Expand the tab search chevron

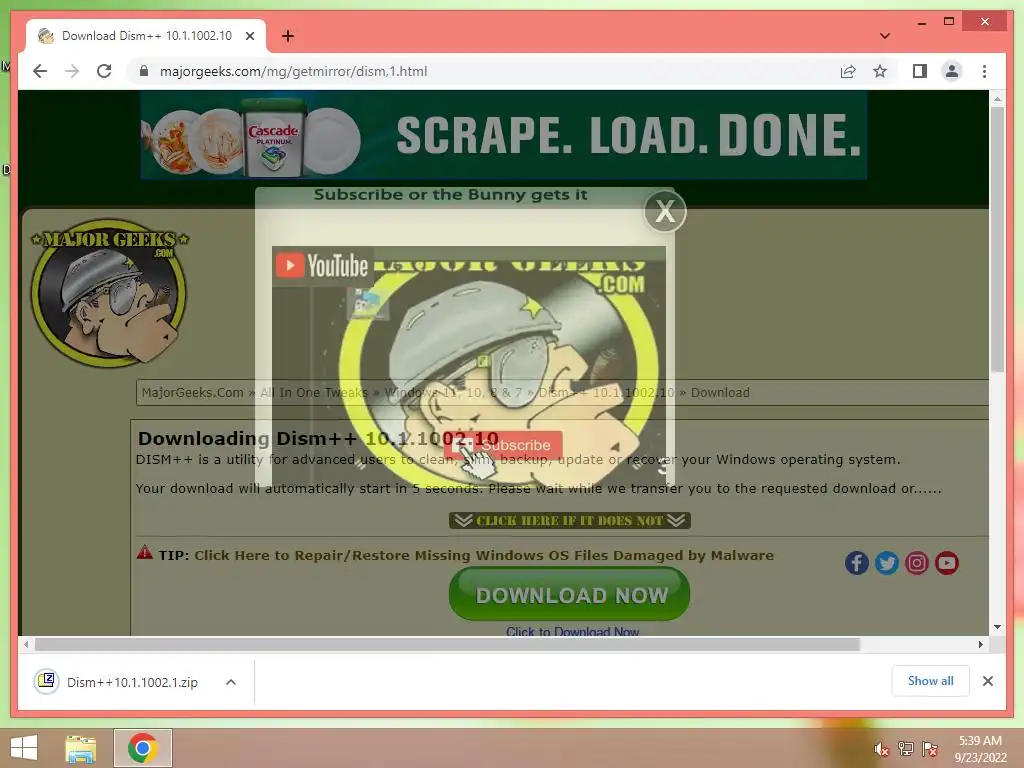click(x=884, y=36)
